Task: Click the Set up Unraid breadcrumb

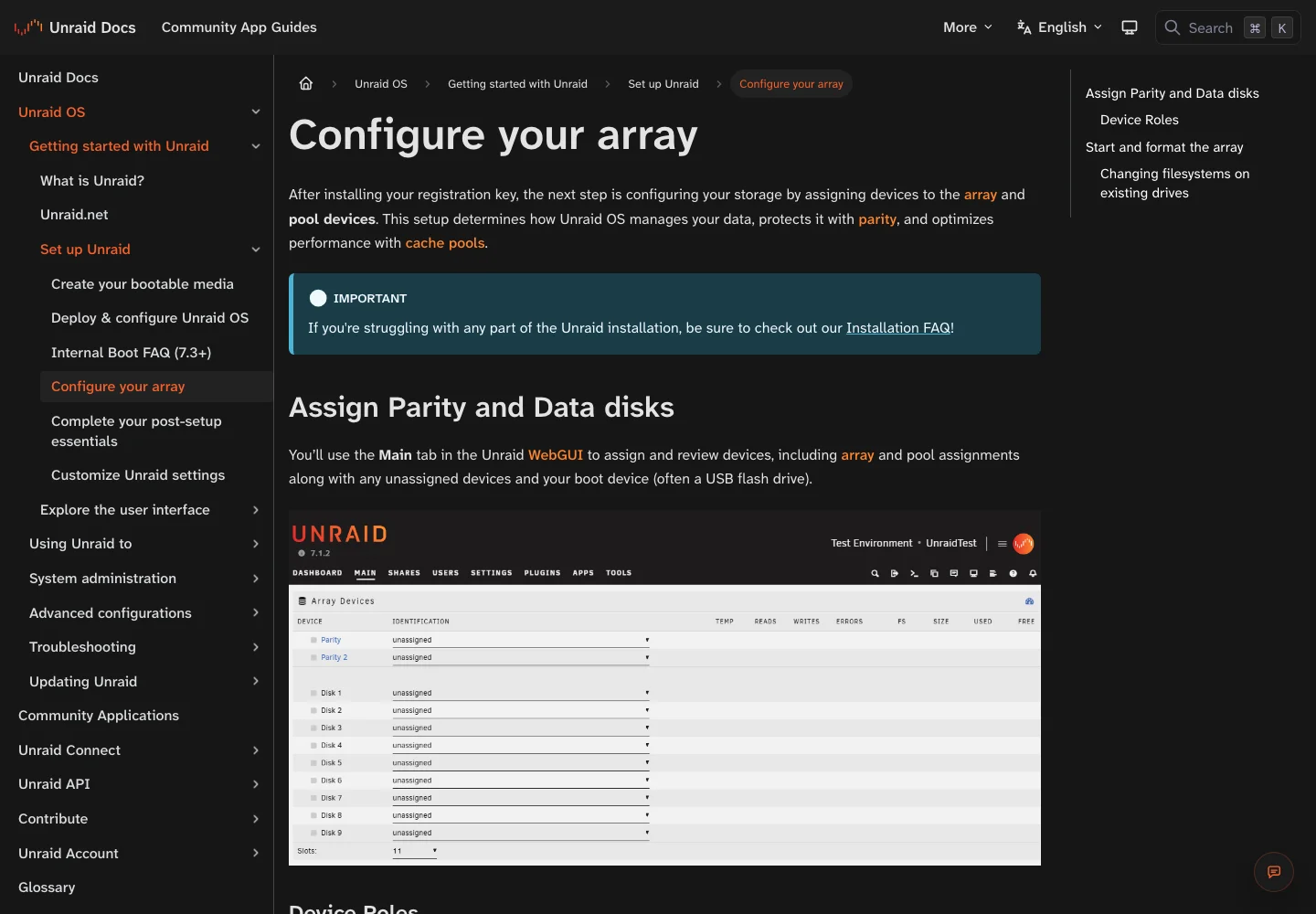Action: pyautogui.click(x=663, y=84)
